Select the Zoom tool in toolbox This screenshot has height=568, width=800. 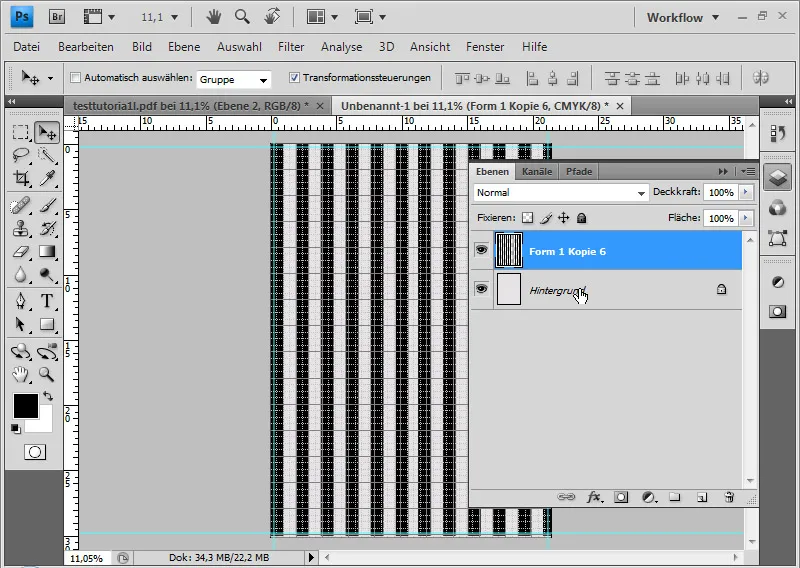[47, 375]
